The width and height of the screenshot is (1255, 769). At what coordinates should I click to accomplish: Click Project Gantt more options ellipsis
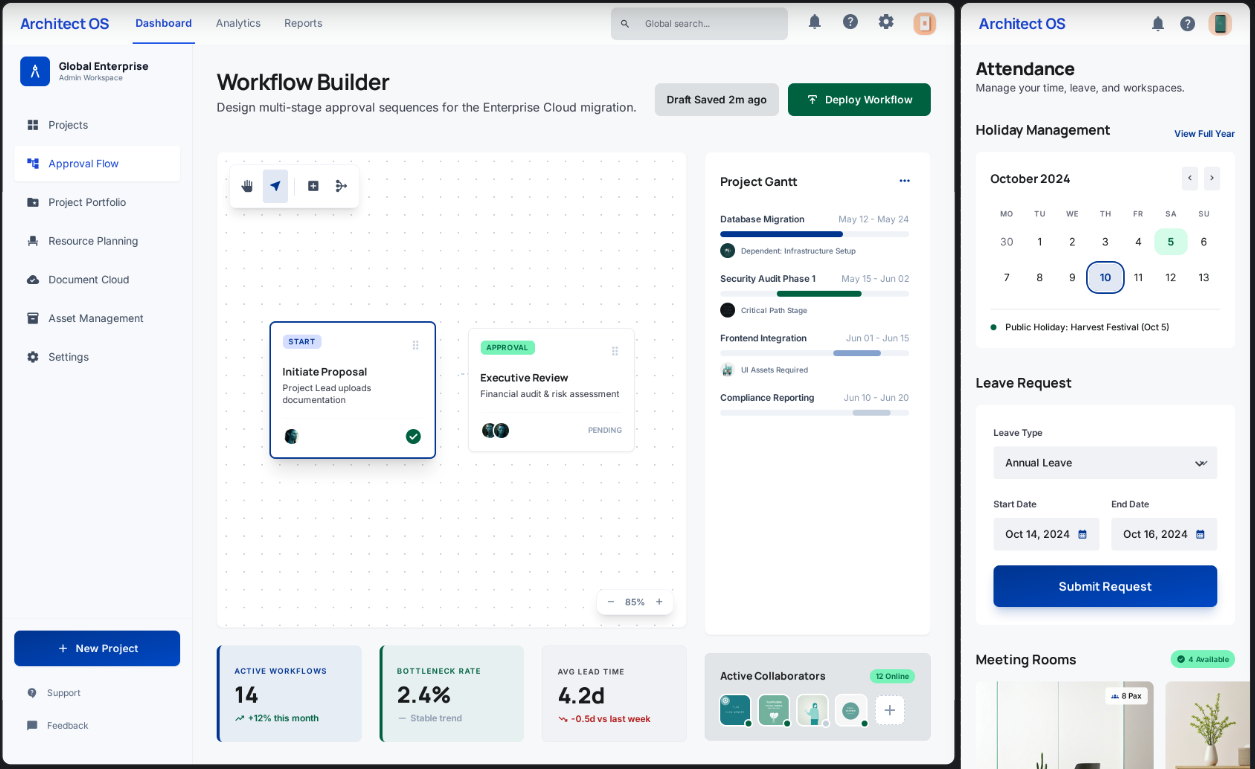904,181
